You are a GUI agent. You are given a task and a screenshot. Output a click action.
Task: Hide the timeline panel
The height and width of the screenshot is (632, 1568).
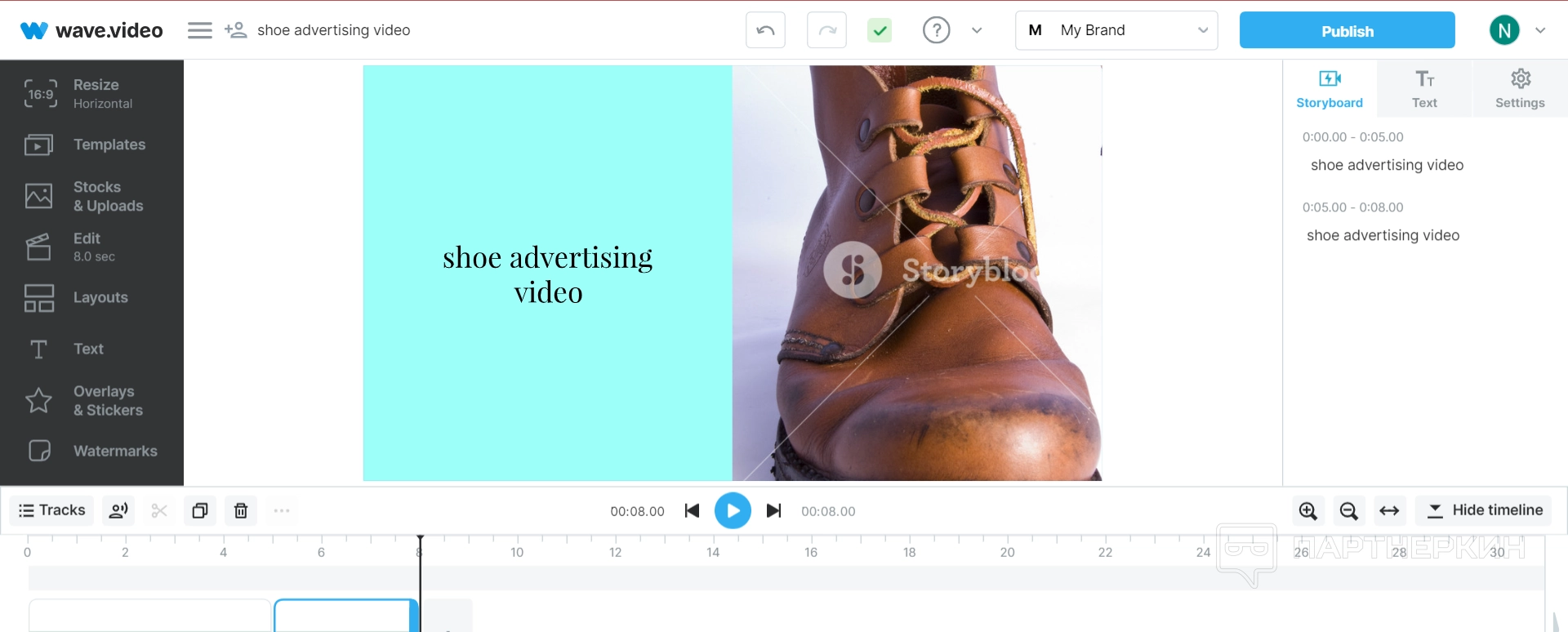[1483, 510]
